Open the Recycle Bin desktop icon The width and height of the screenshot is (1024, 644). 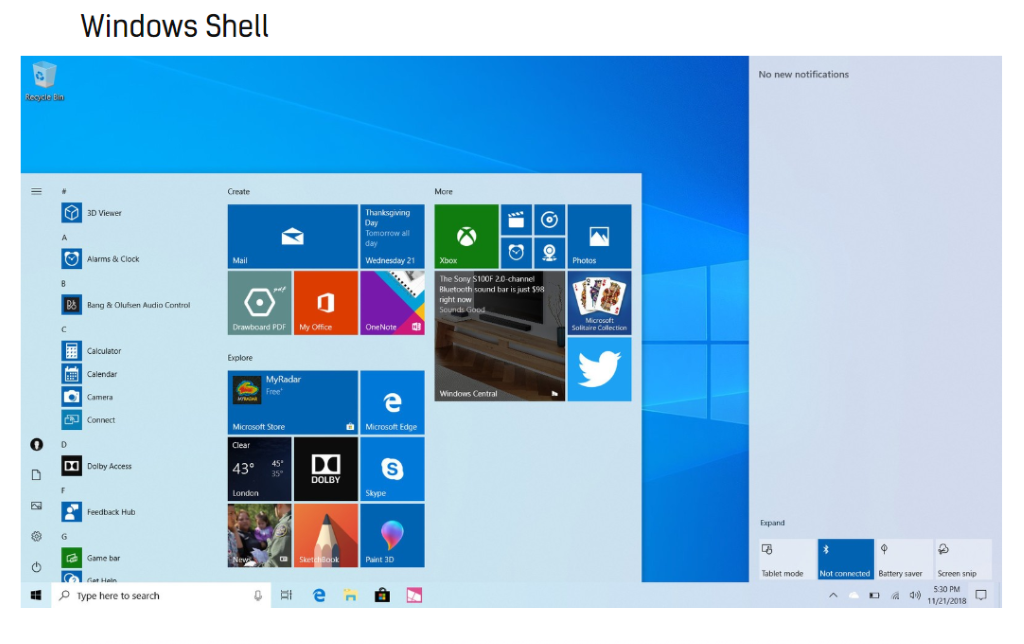tap(44, 80)
